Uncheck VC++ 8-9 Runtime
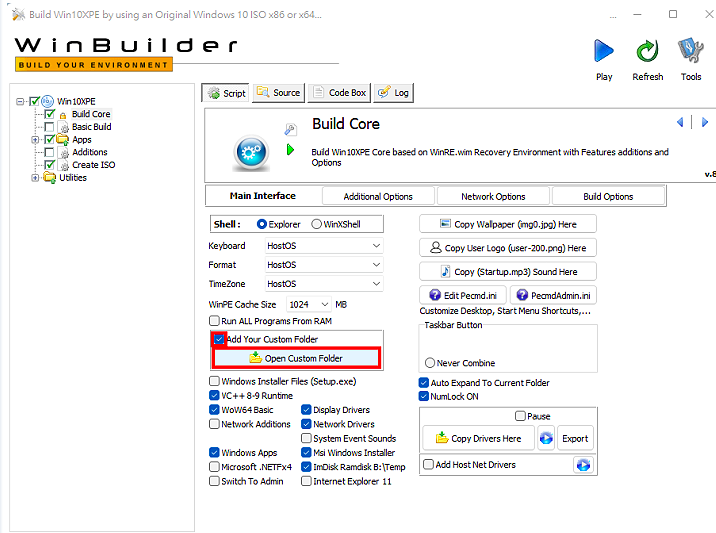The width and height of the screenshot is (716, 533). pyautogui.click(x=214, y=395)
